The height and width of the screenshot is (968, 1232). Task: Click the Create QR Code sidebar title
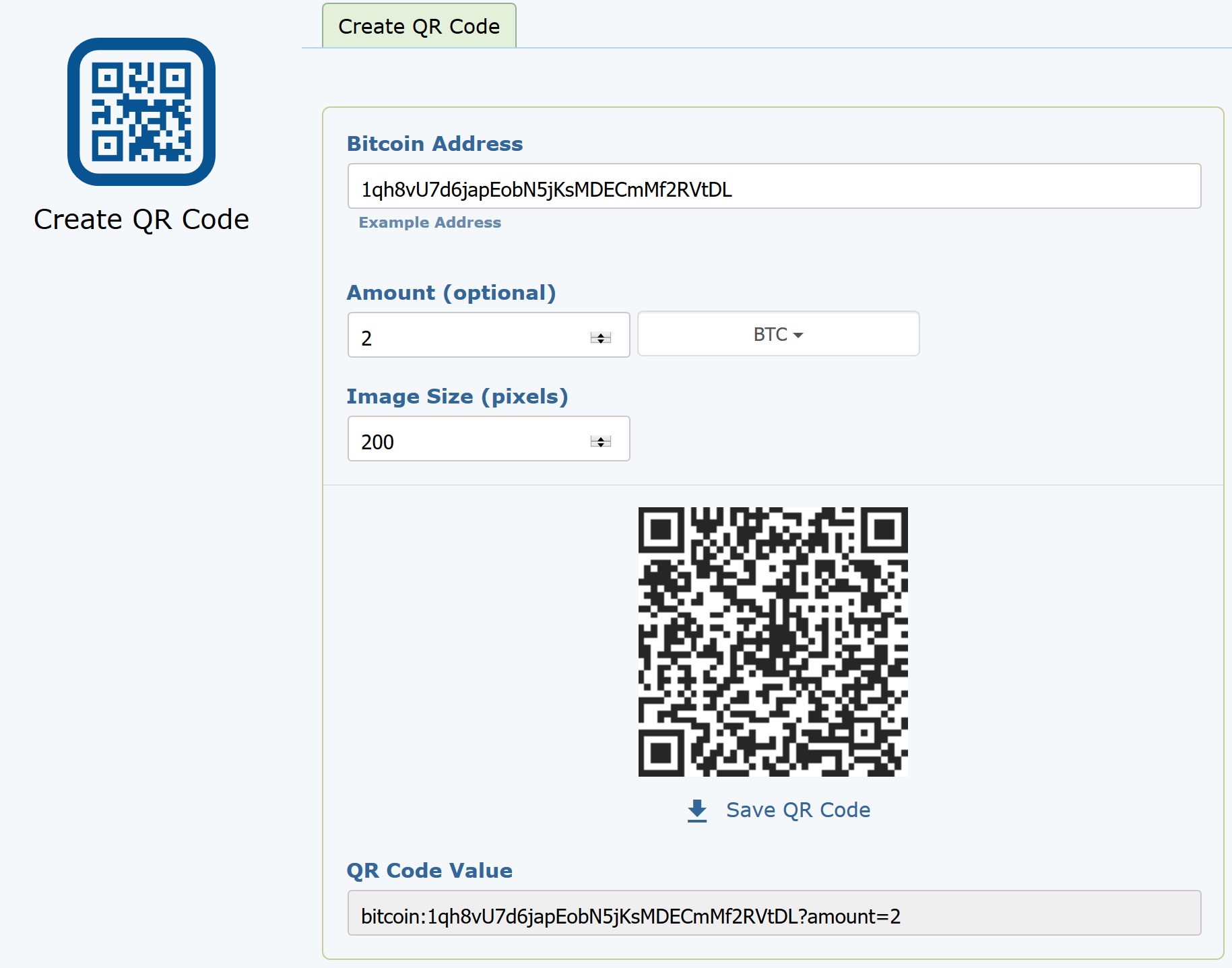click(x=141, y=220)
